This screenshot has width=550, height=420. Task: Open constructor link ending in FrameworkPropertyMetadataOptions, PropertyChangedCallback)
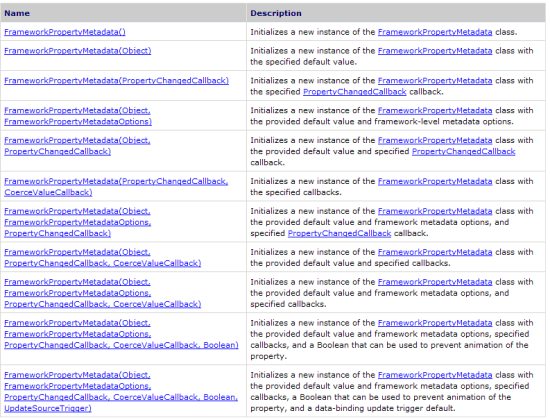point(78,222)
